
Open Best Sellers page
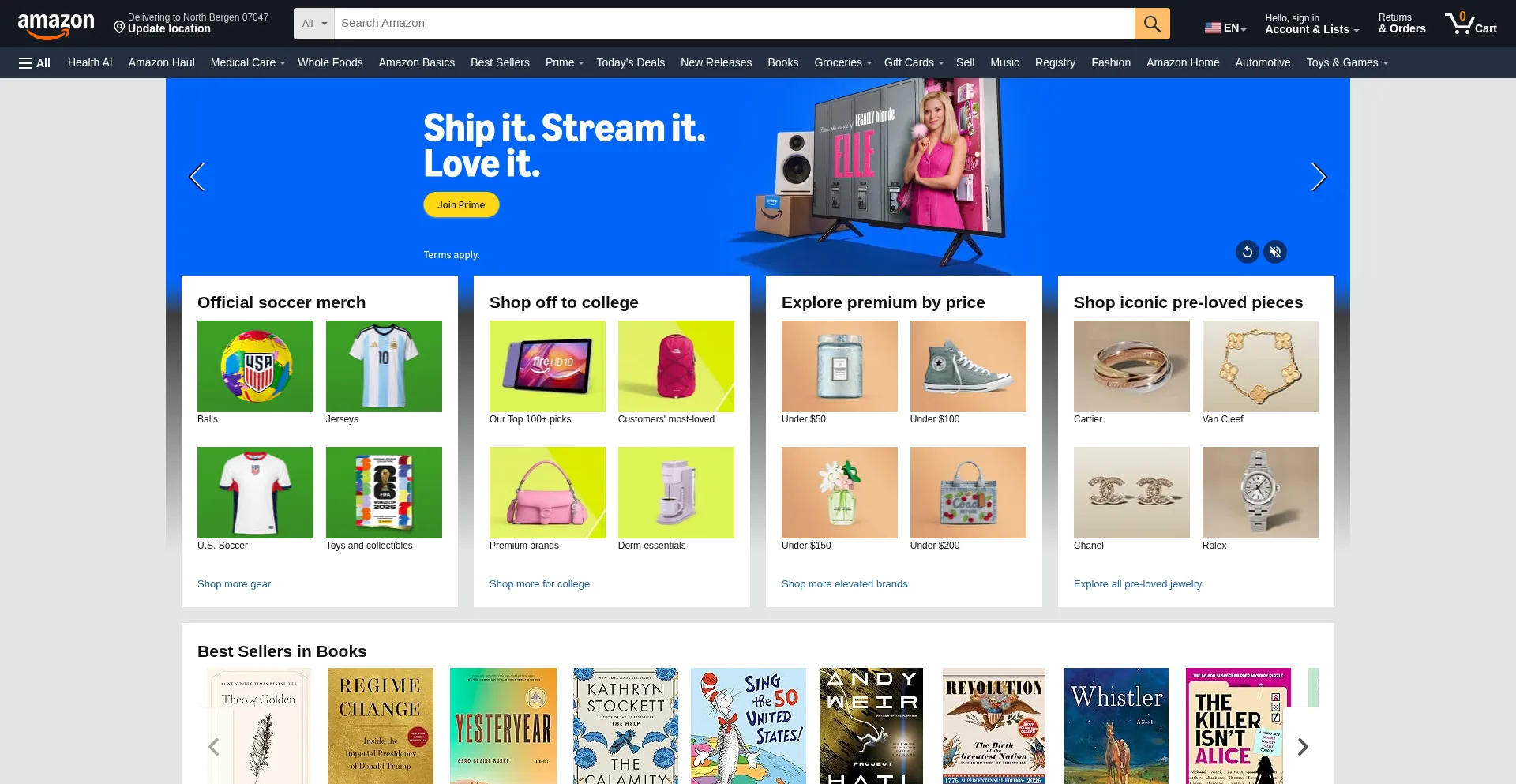(500, 63)
